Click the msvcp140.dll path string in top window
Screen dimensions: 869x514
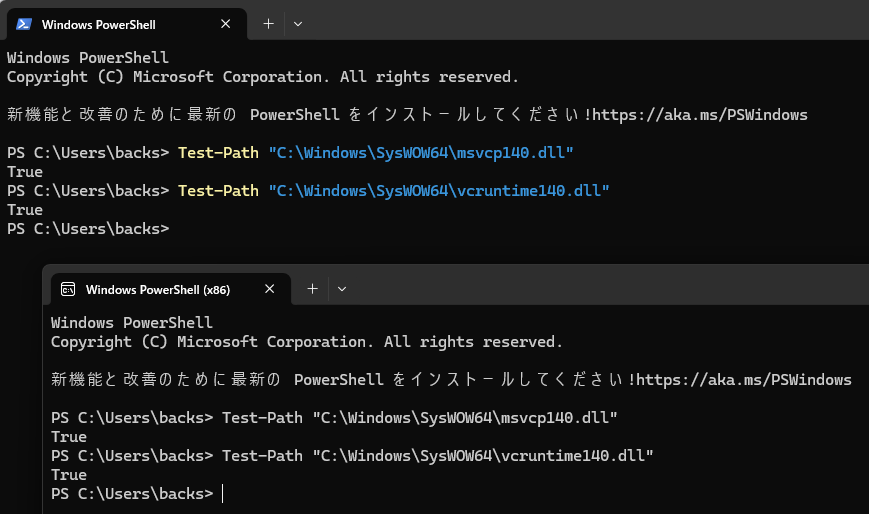pos(421,153)
